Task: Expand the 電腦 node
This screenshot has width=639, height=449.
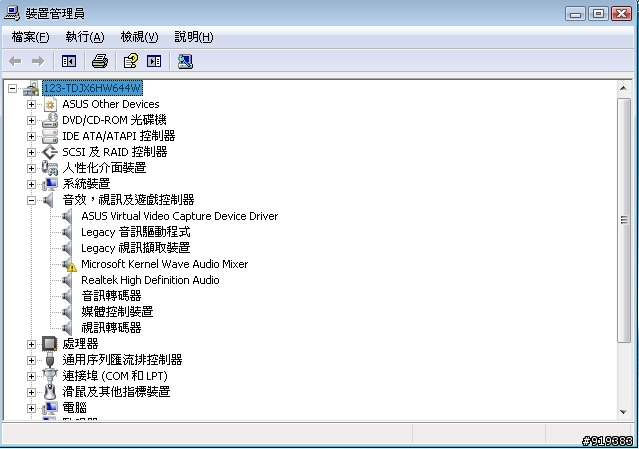Action: pyautogui.click(x=31, y=408)
